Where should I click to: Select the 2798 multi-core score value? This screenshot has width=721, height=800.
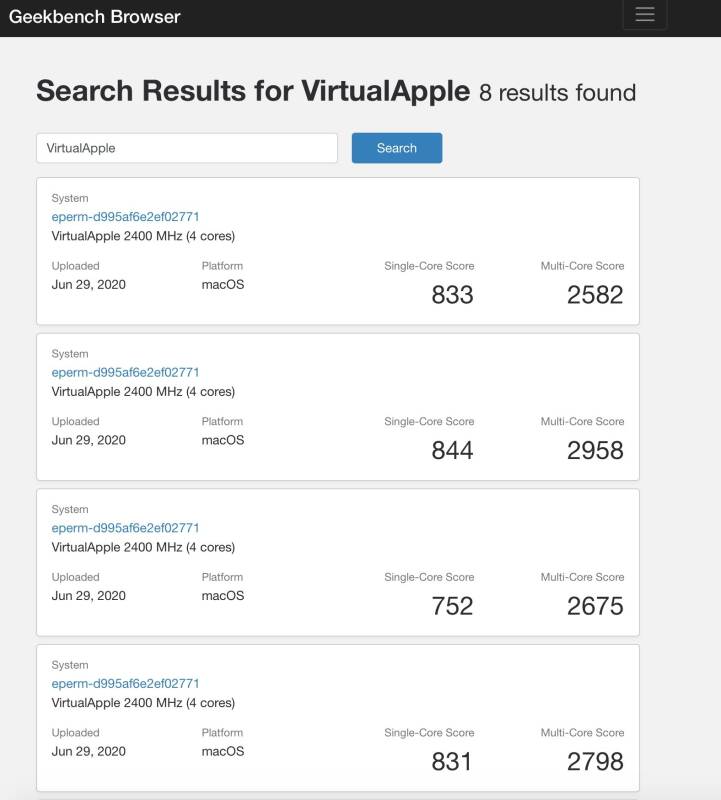click(595, 761)
